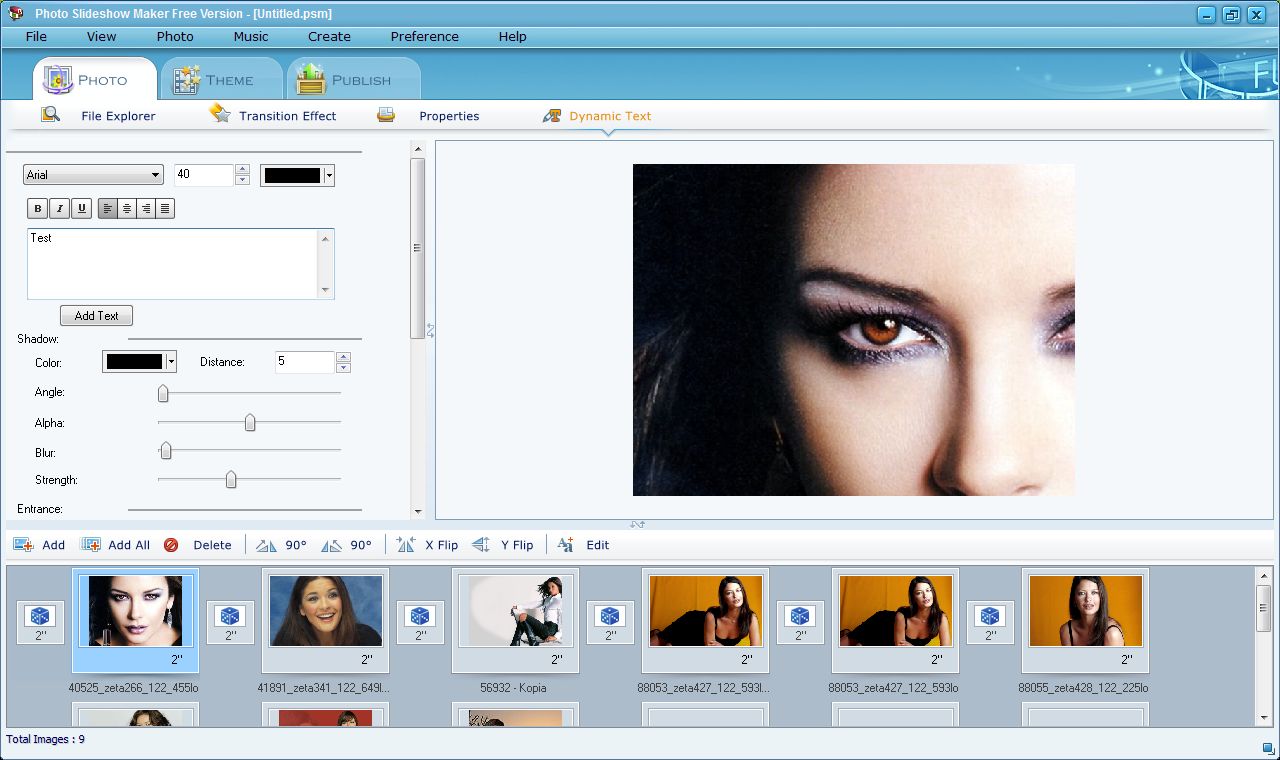The image size is (1280, 760).
Task: Apply Y Flip to the photo
Action: tap(502, 545)
